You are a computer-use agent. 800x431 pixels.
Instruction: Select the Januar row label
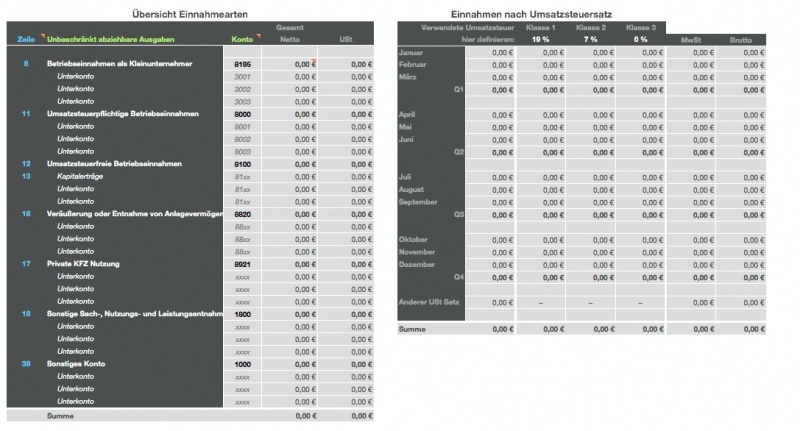(411, 52)
